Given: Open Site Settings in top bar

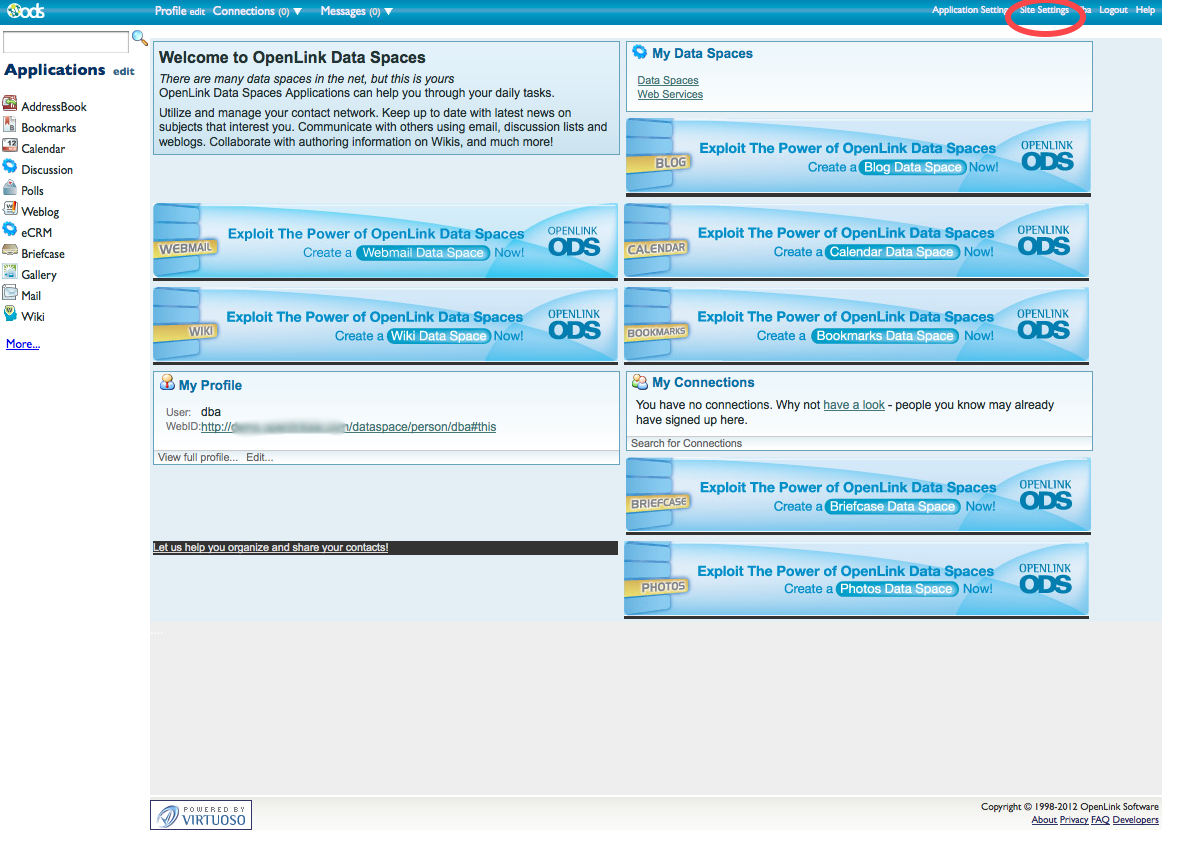Looking at the screenshot, I should pos(1044,10).
